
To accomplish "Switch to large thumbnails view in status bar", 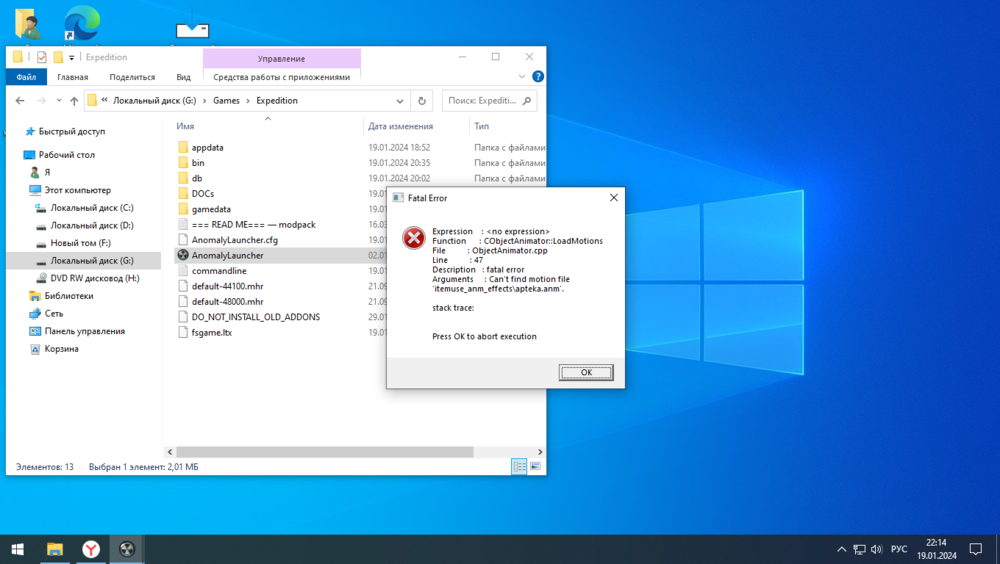I will [534, 467].
